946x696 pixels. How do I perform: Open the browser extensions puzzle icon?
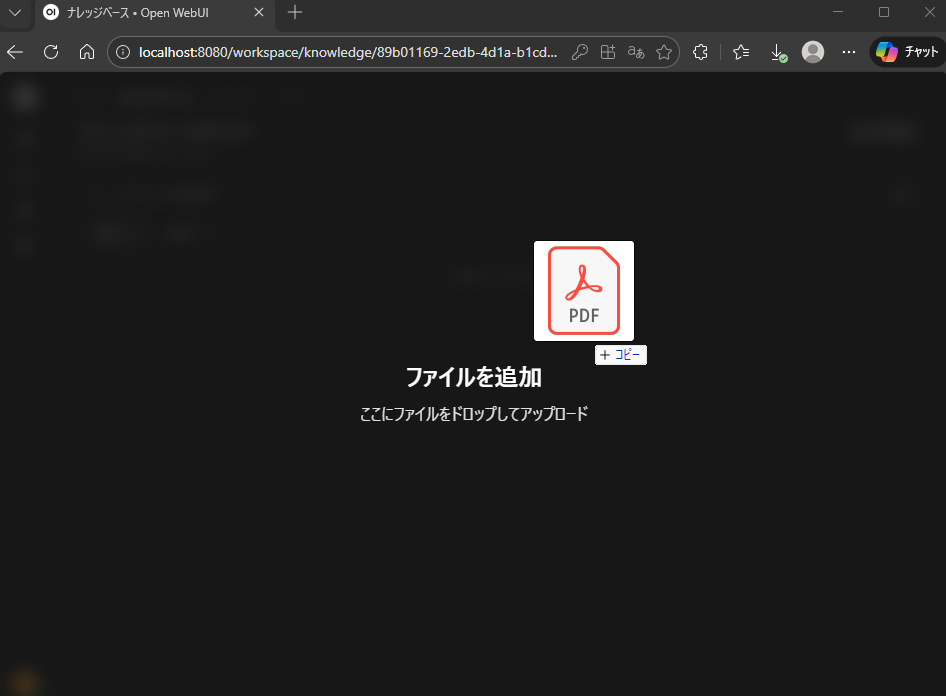[x=701, y=52]
